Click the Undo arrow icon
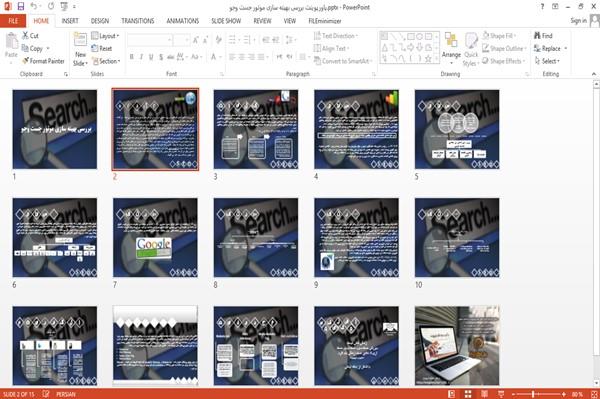The height and width of the screenshot is (399, 600). click(34, 7)
